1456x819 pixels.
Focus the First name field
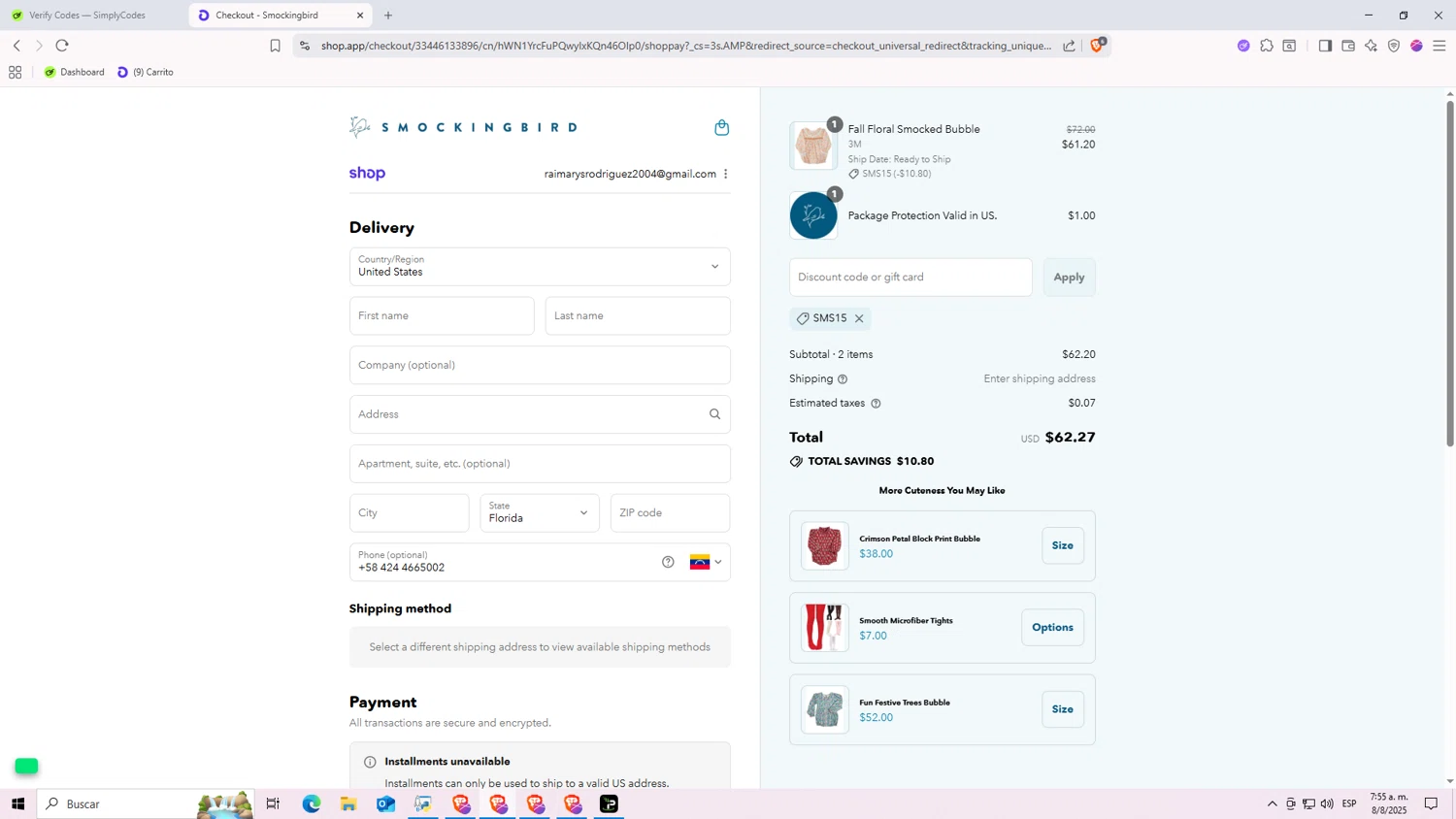point(442,315)
